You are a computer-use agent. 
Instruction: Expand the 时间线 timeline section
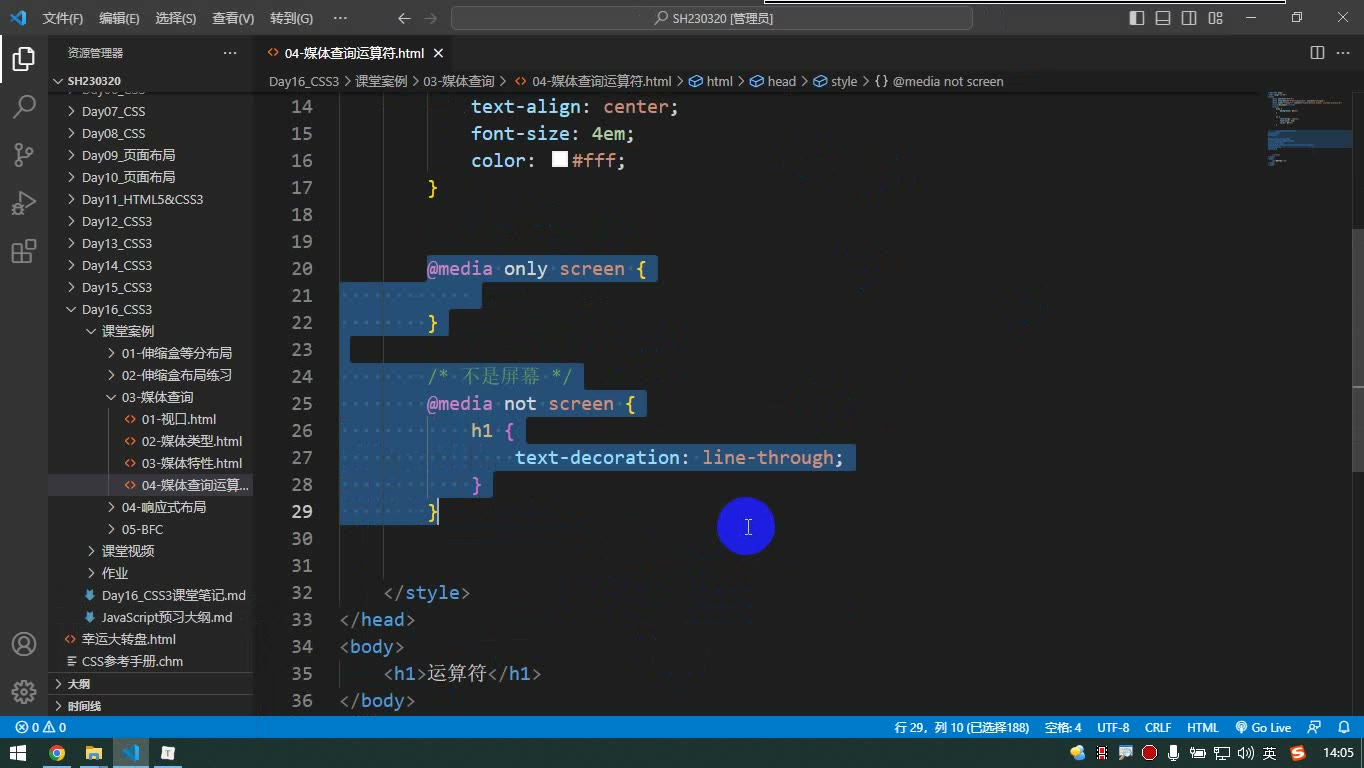coord(150,706)
